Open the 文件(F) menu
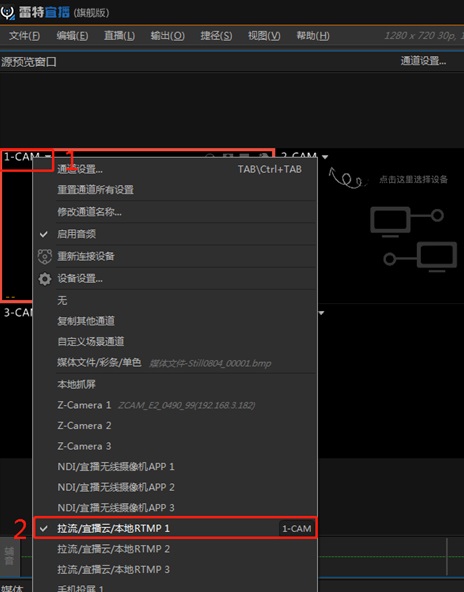Viewport: 464px width, 592px height. pos(24,35)
